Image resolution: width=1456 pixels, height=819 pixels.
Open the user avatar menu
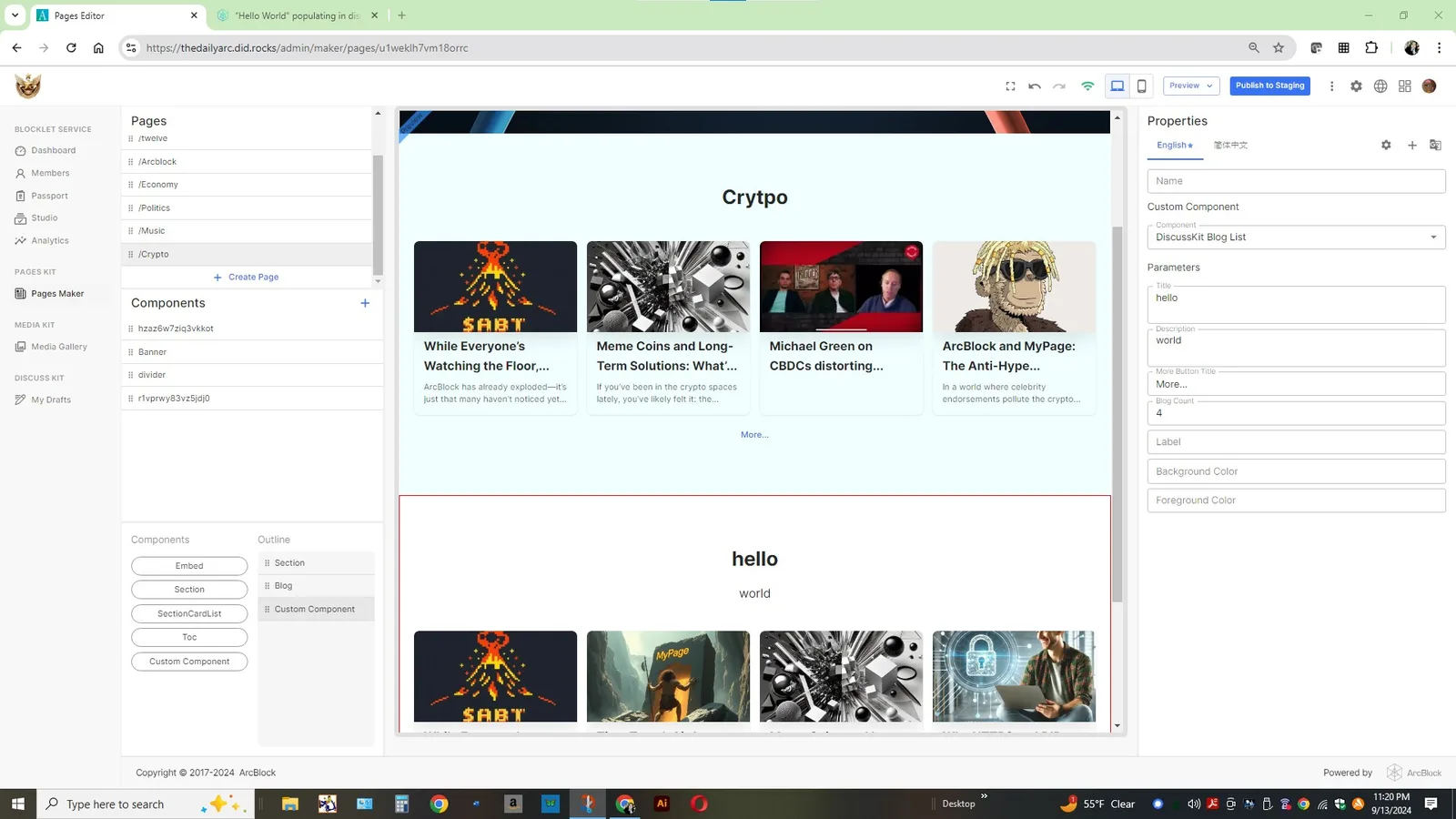1430,86
